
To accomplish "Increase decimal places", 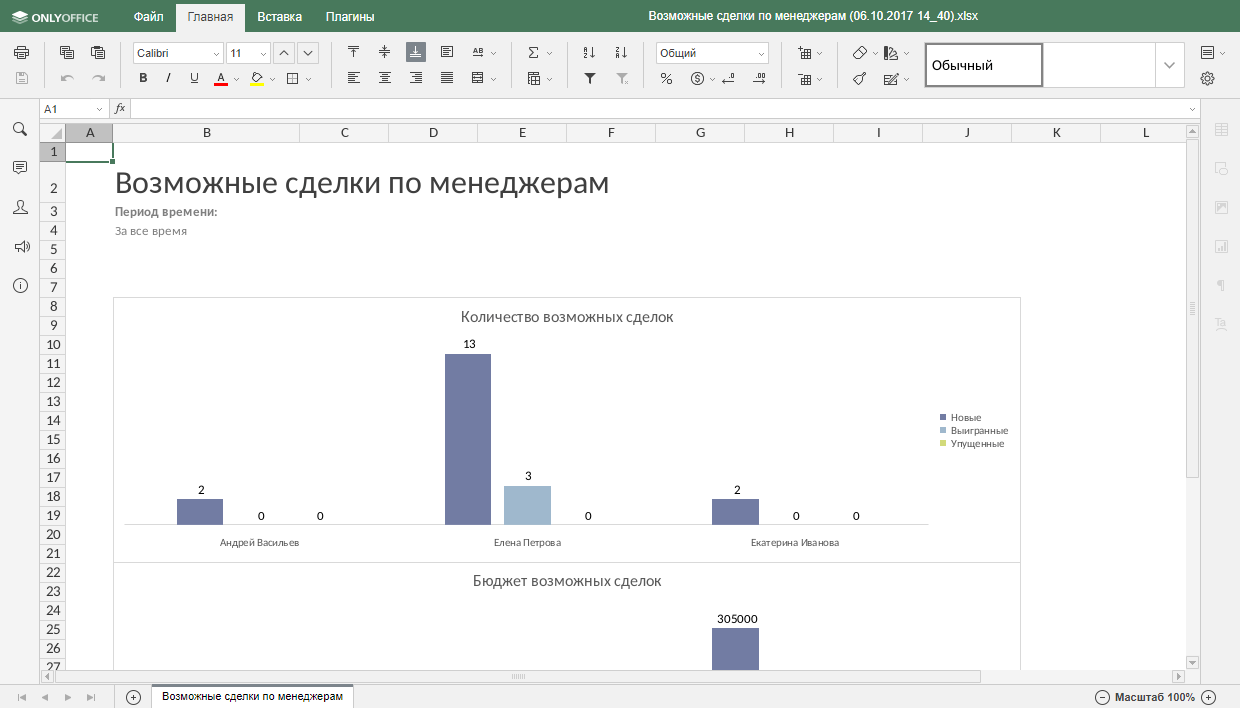I will (759, 78).
